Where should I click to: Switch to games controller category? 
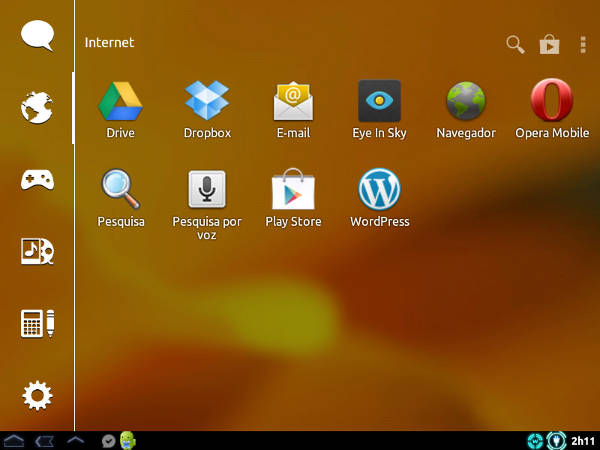pos(37,179)
